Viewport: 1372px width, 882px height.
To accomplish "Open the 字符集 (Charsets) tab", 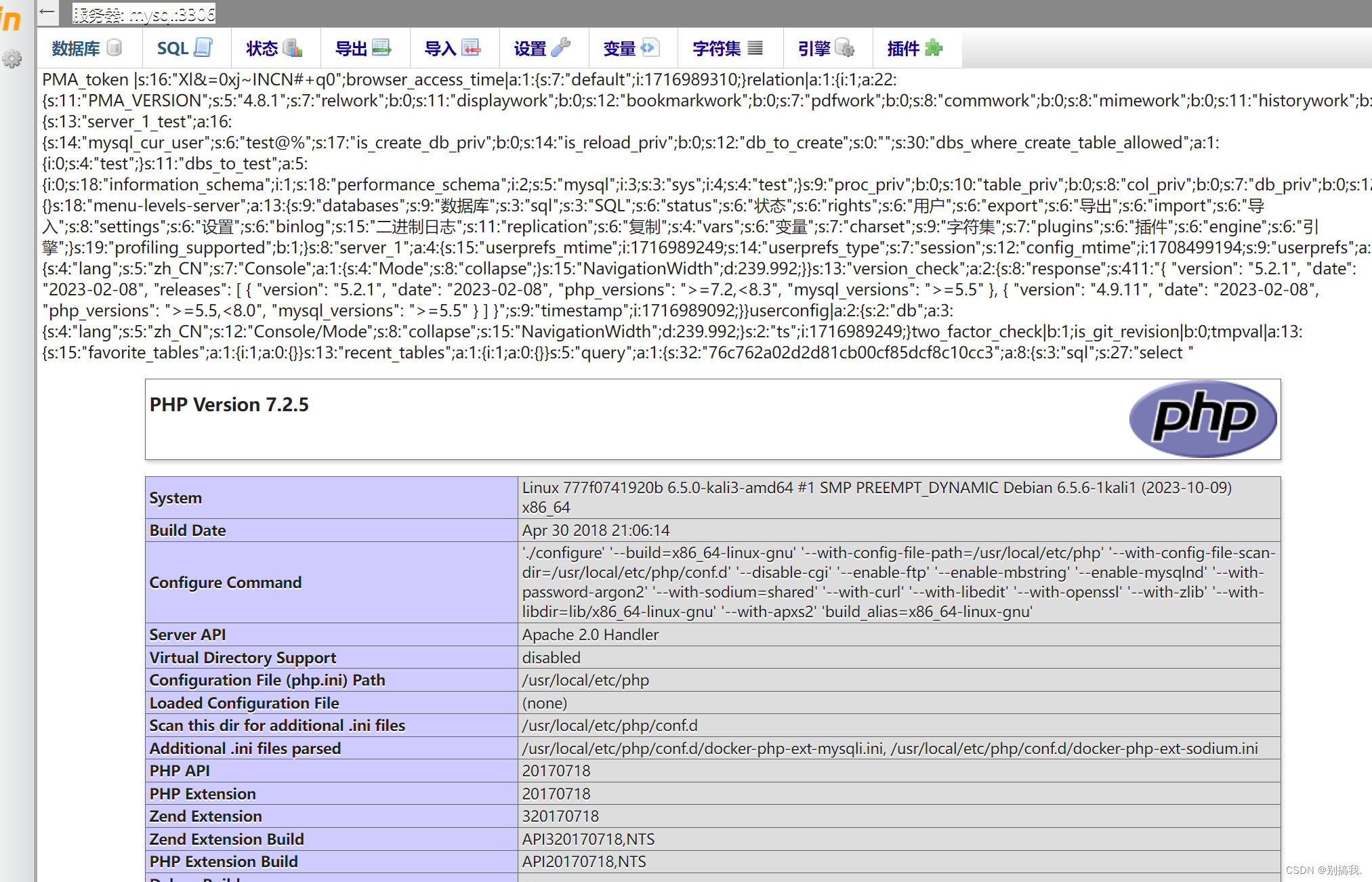I will click(729, 48).
